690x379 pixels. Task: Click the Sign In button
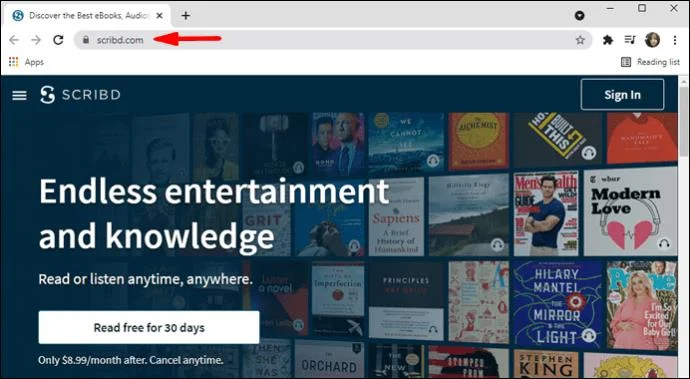[x=622, y=95]
